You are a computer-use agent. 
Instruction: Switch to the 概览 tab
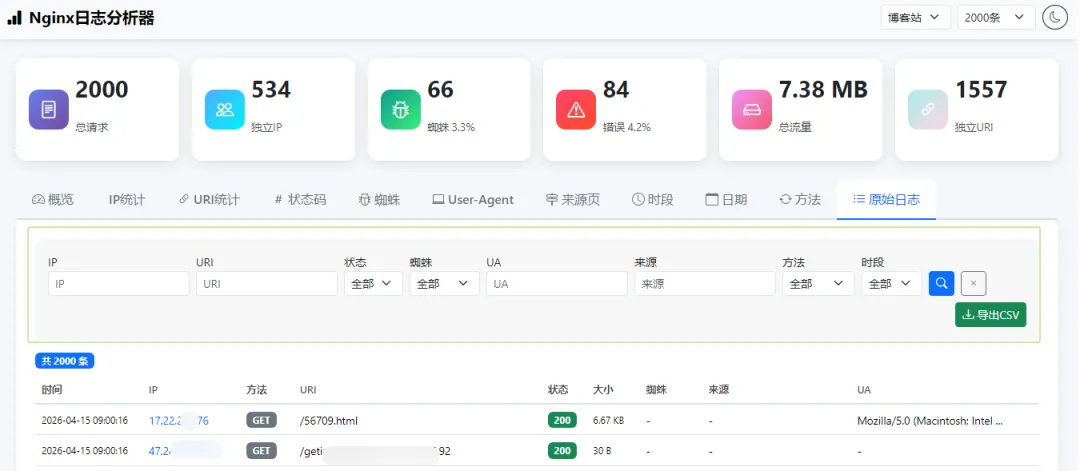pyautogui.click(x=53, y=200)
